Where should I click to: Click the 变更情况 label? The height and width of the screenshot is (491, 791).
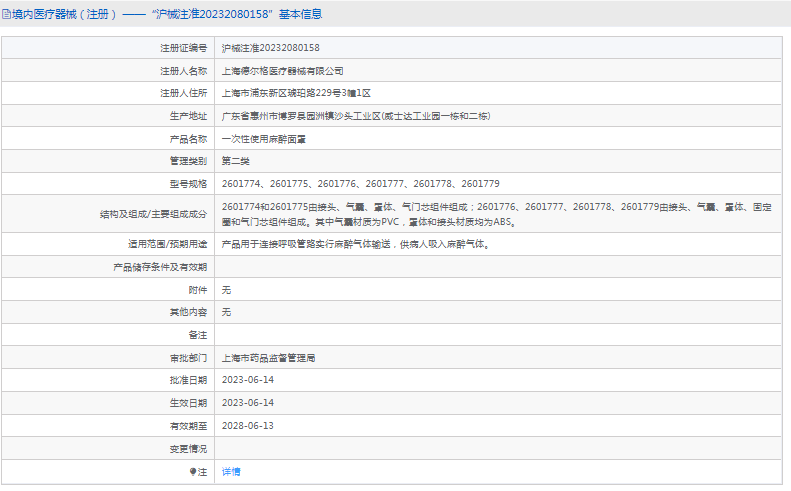188,449
